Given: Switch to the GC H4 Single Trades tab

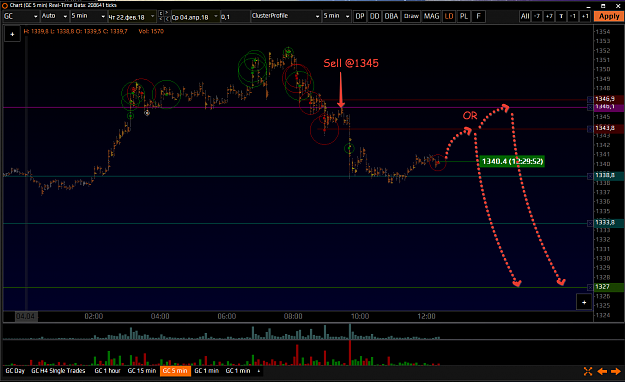Looking at the screenshot, I should coord(58,371).
